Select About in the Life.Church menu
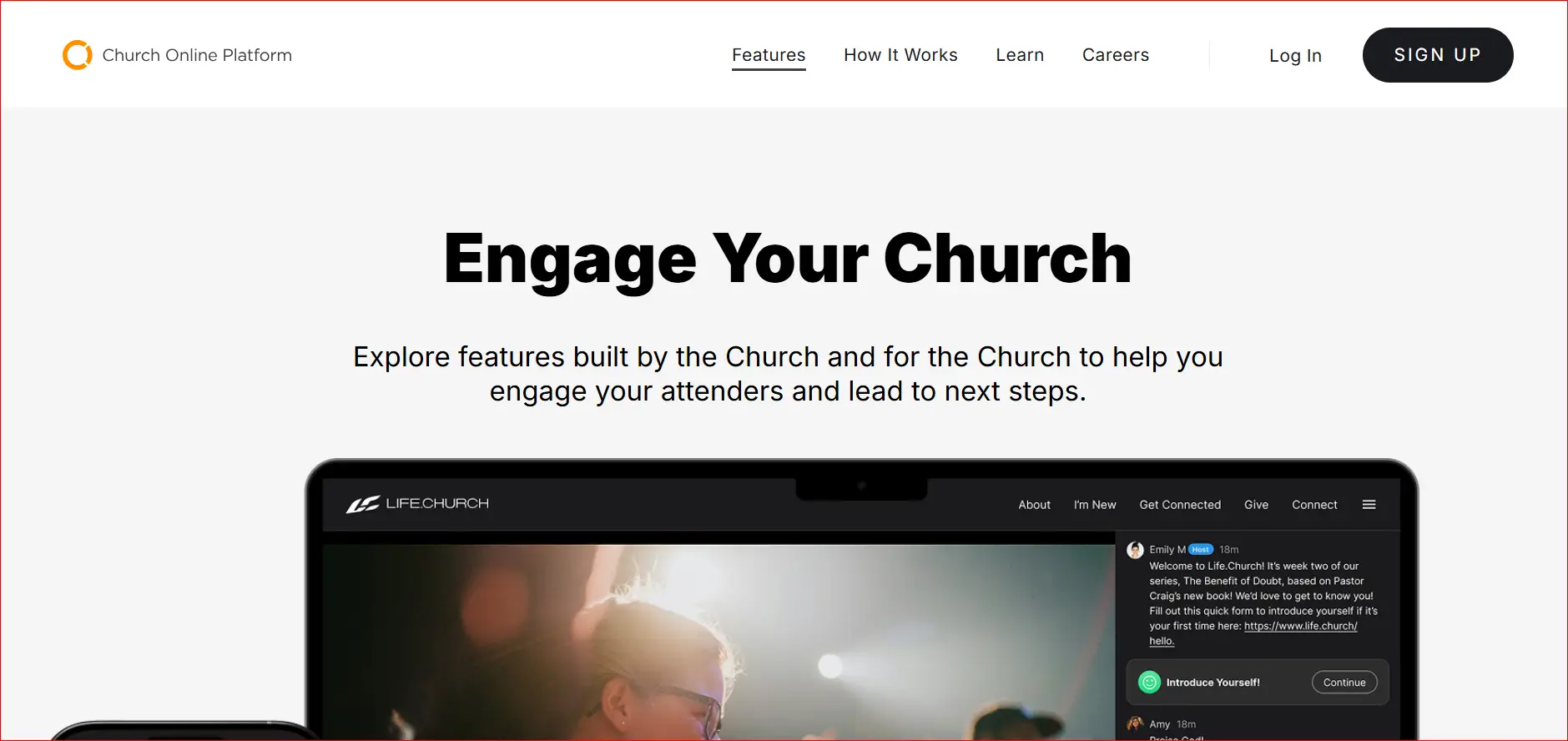Screen dimensions: 1568x741 pyautogui.click(x=1034, y=505)
